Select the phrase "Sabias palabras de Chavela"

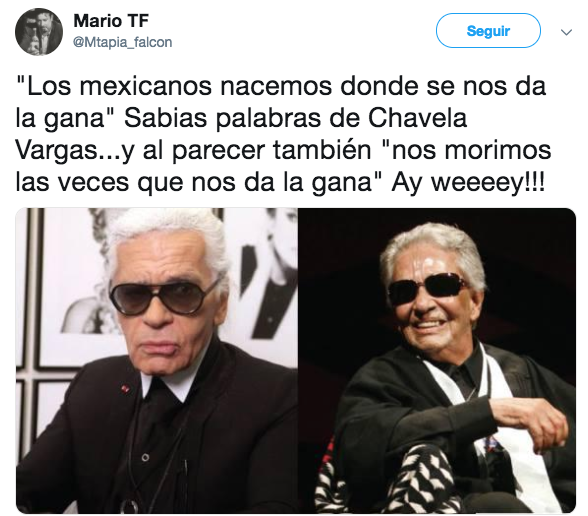click(296, 118)
